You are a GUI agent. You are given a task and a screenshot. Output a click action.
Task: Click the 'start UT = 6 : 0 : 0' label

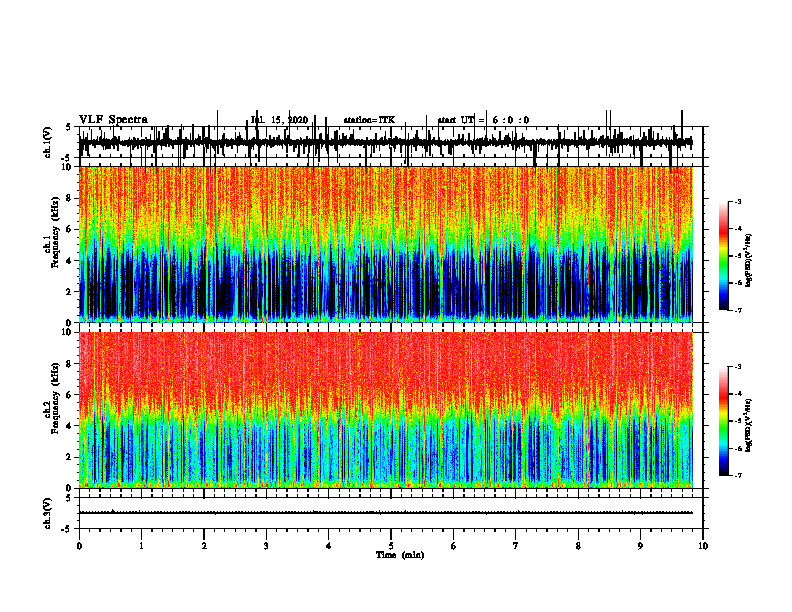[483, 120]
